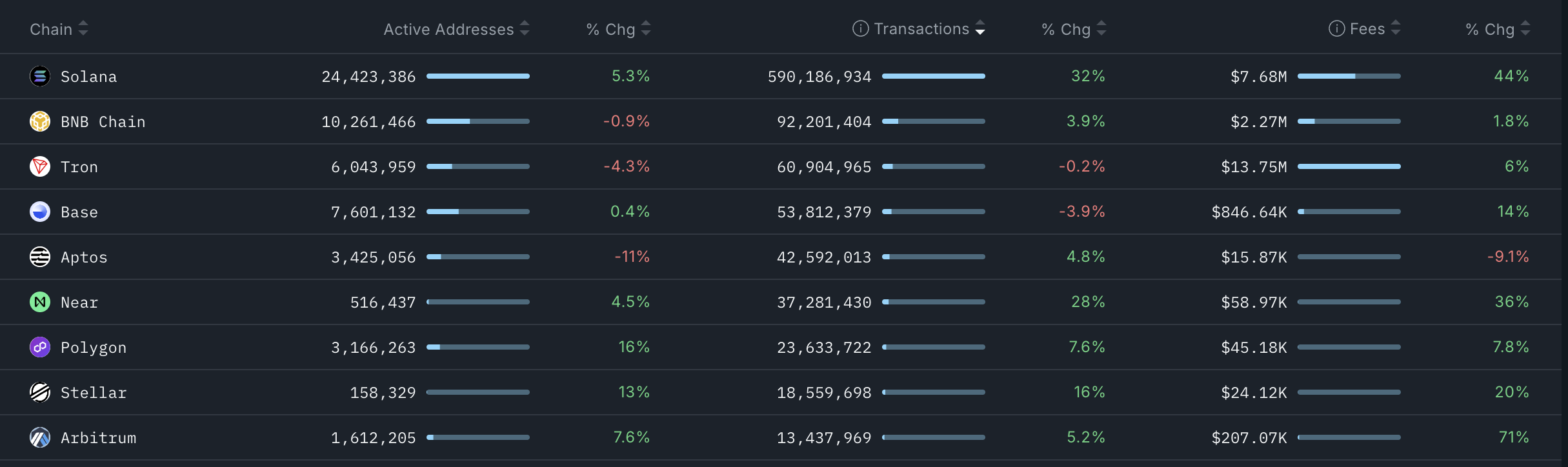Open the BNB Chain name
Screen dimensions: 1568x467
pyautogui.click(x=103, y=122)
